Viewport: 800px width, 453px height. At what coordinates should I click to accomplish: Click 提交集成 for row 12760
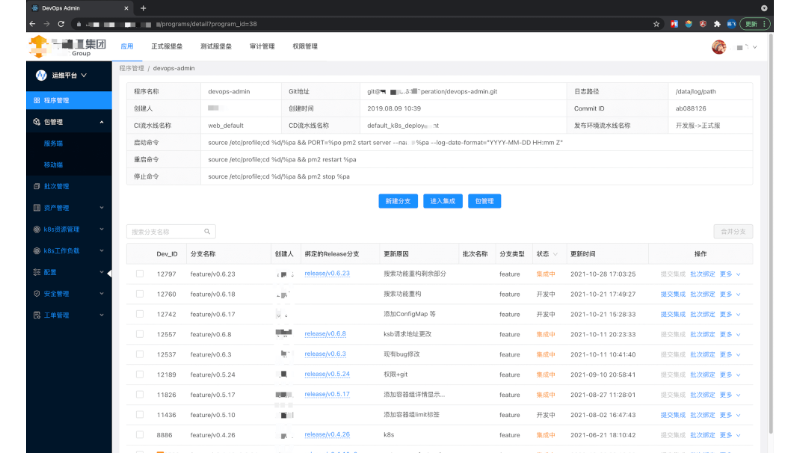tap(673, 294)
